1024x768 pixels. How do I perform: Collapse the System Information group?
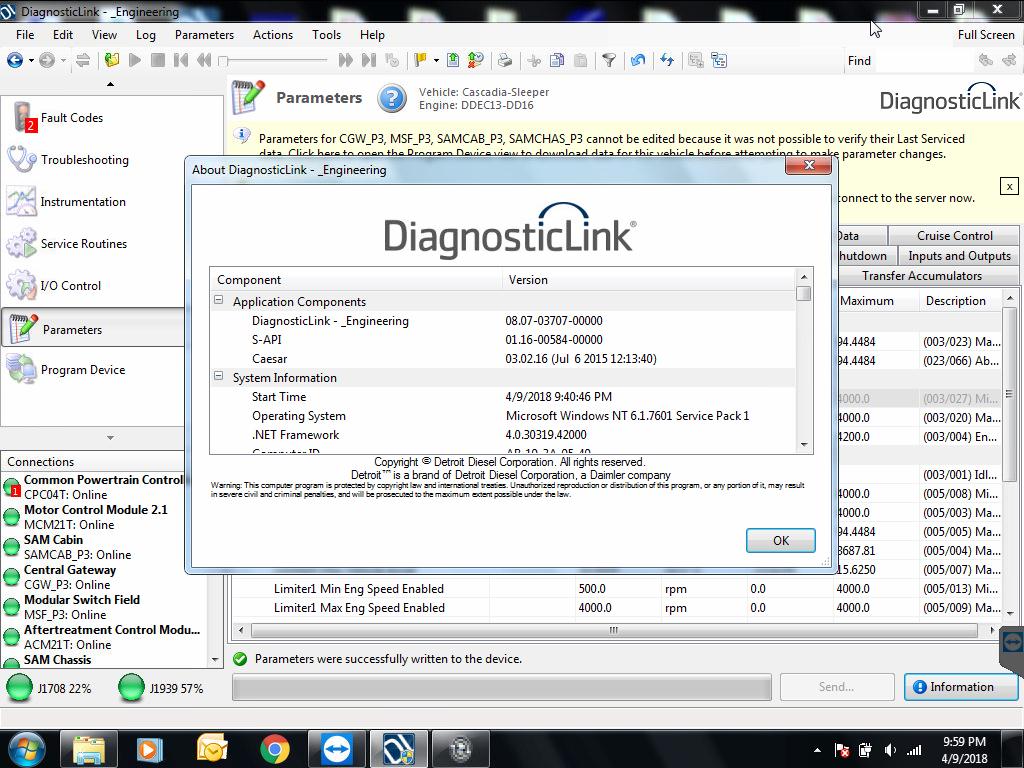click(x=219, y=376)
